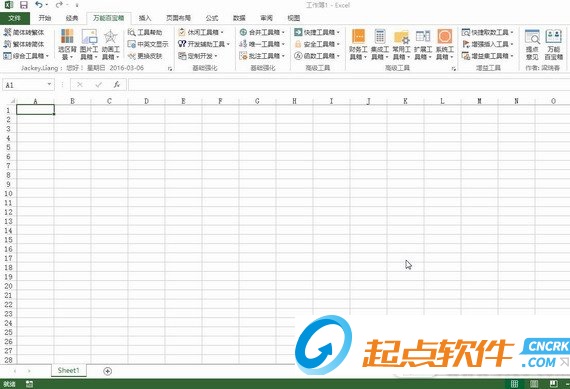Open the Name Box dropdown arrow
Screen dimensions: 570x389
[49, 85]
